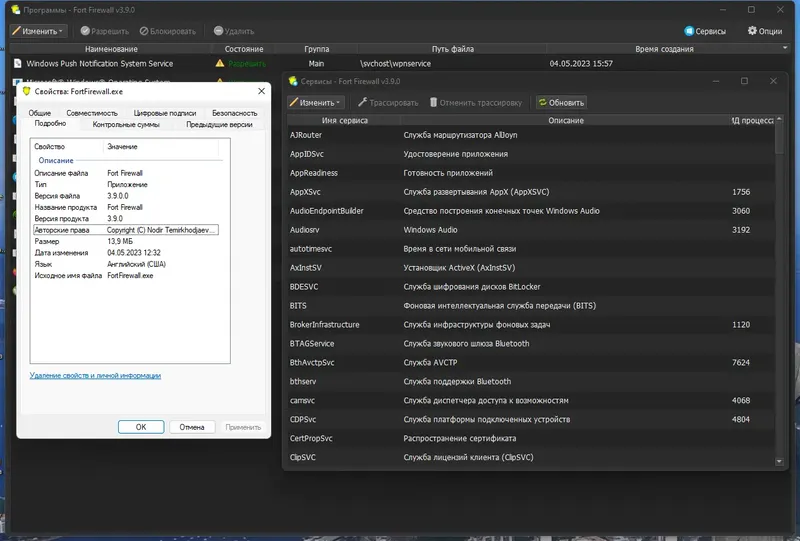Select AxInstSV service row
The height and width of the screenshot is (541, 800).
pyautogui.click(x=531, y=267)
